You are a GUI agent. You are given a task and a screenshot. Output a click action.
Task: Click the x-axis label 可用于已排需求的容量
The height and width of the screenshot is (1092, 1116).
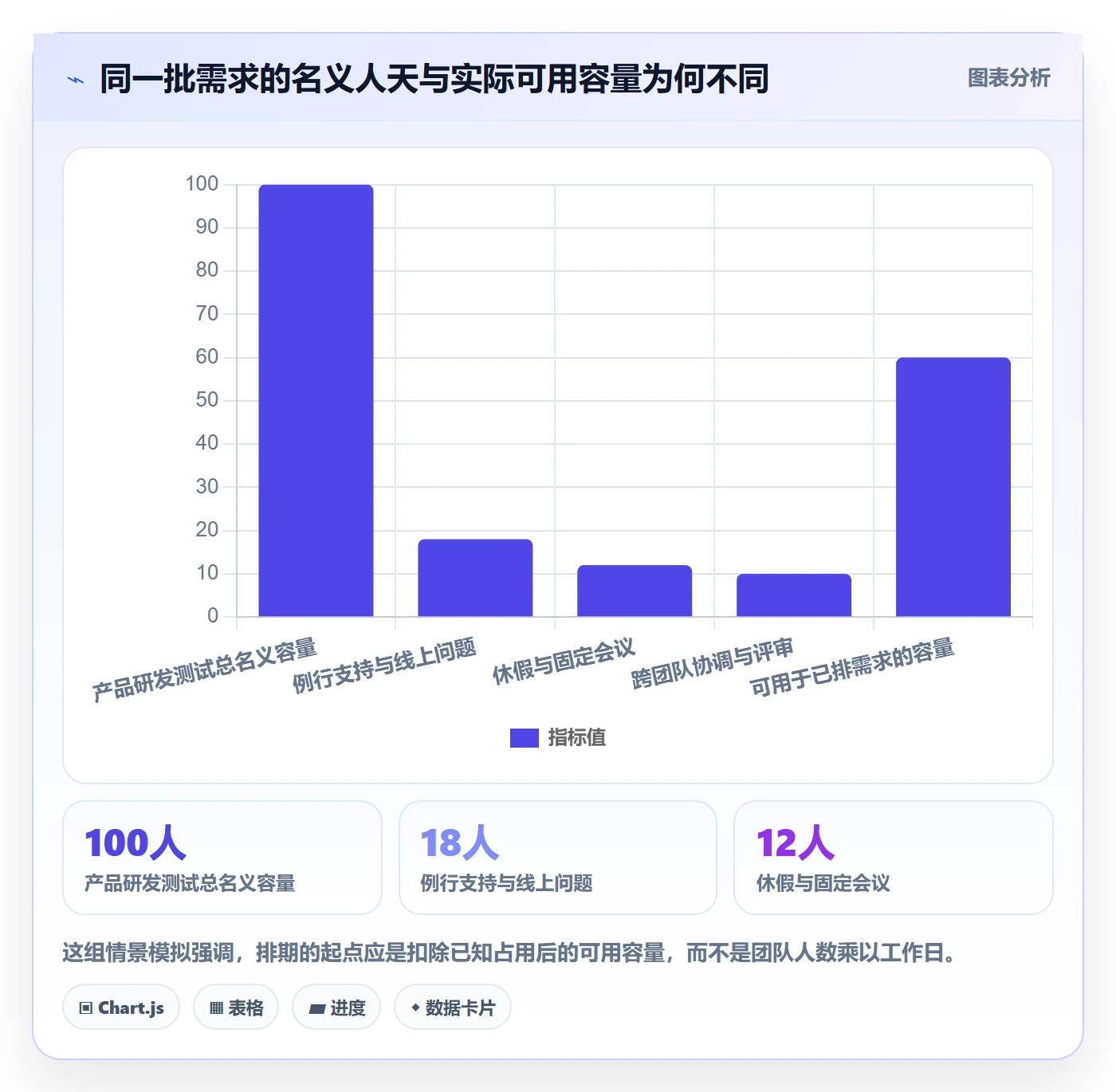point(852,667)
